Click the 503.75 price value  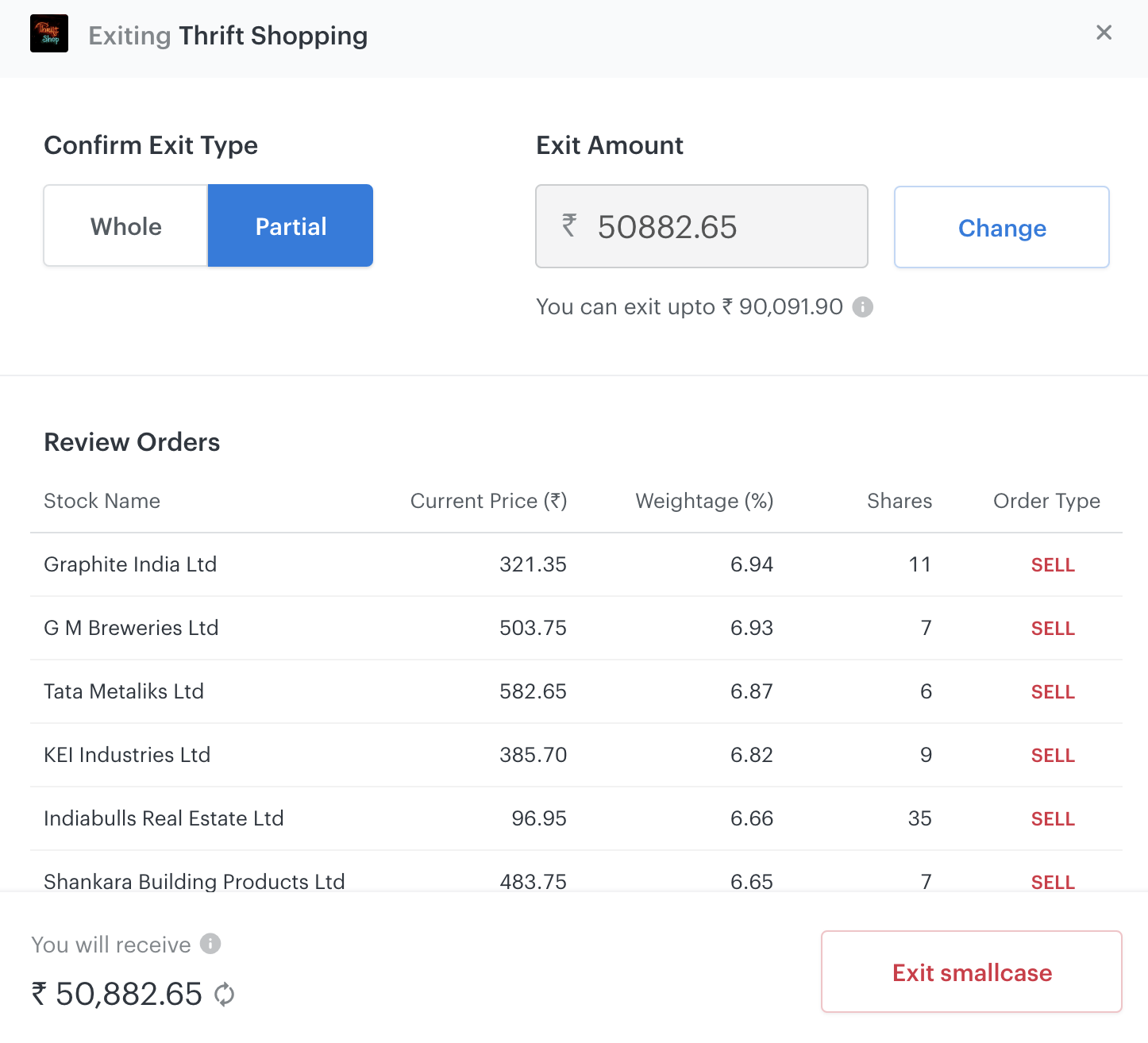click(x=533, y=628)
